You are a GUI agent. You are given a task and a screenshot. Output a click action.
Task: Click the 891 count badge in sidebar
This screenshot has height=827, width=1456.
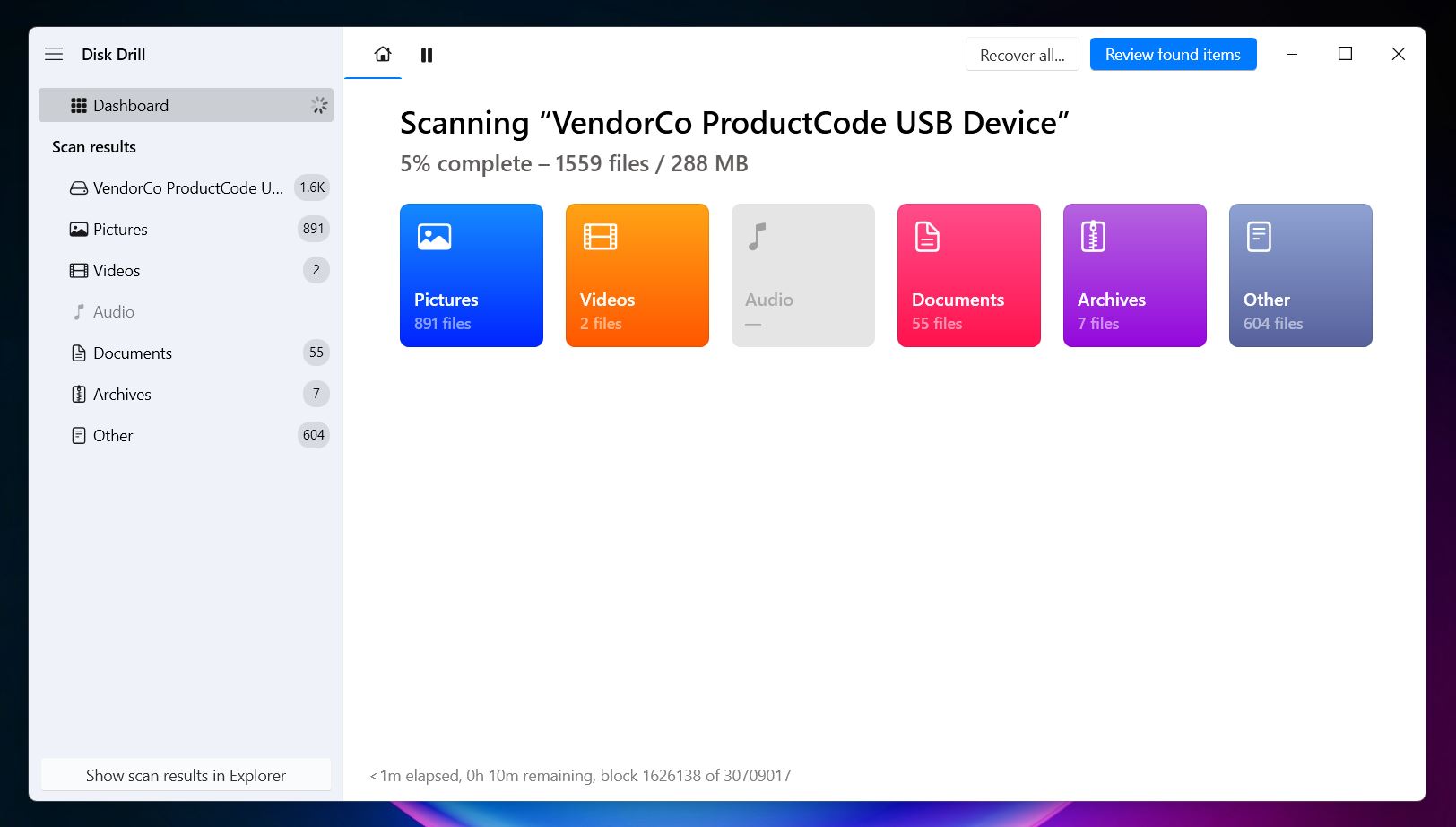[313, 229]
